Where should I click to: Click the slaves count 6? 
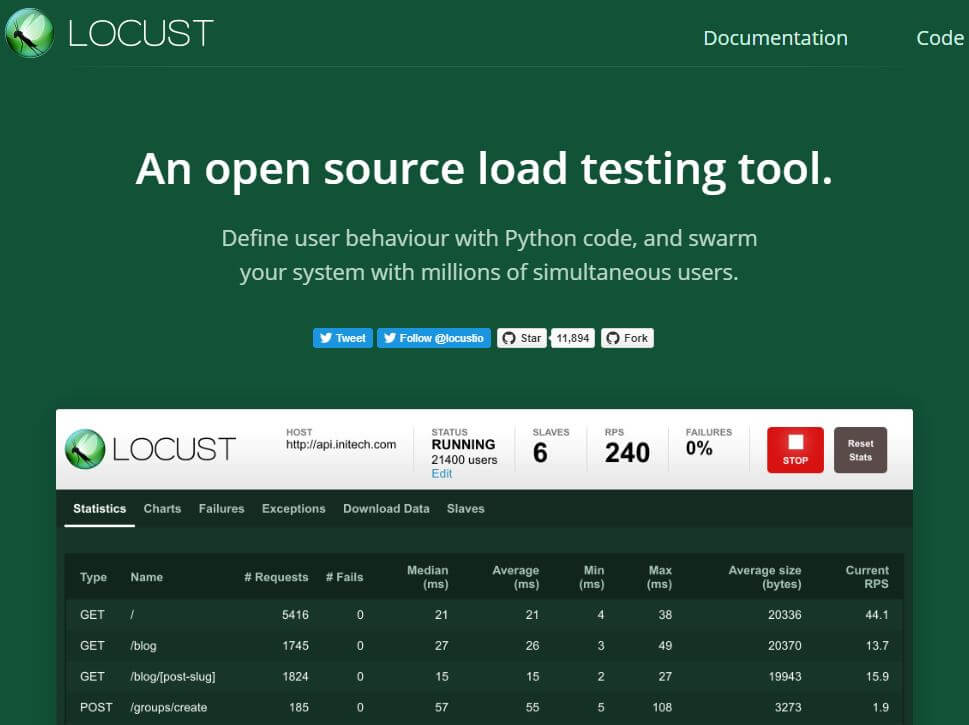pos(540,453)
